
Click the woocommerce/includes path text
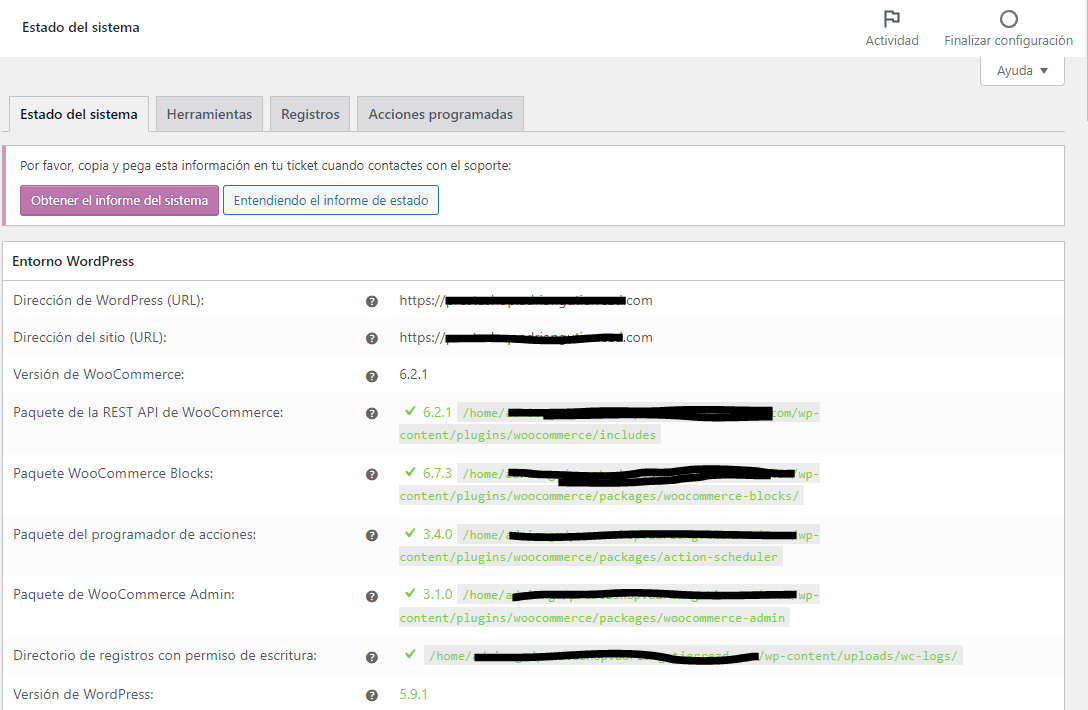[529, 435]
